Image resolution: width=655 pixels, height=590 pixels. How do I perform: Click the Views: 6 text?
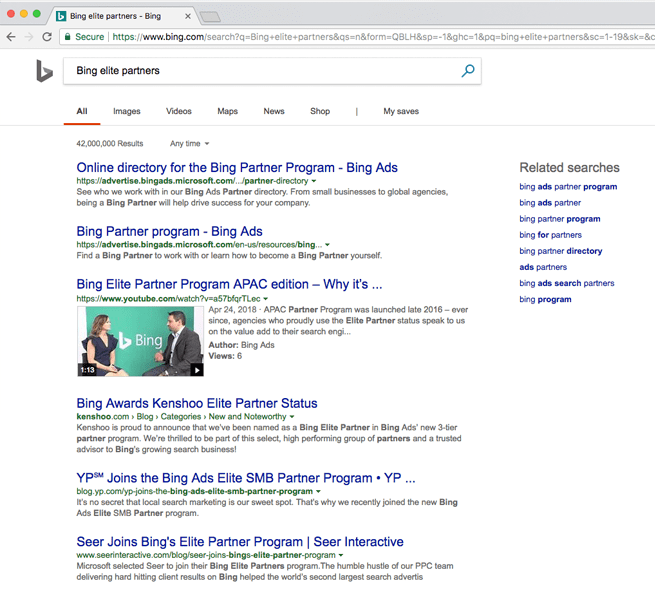(225, 356)
